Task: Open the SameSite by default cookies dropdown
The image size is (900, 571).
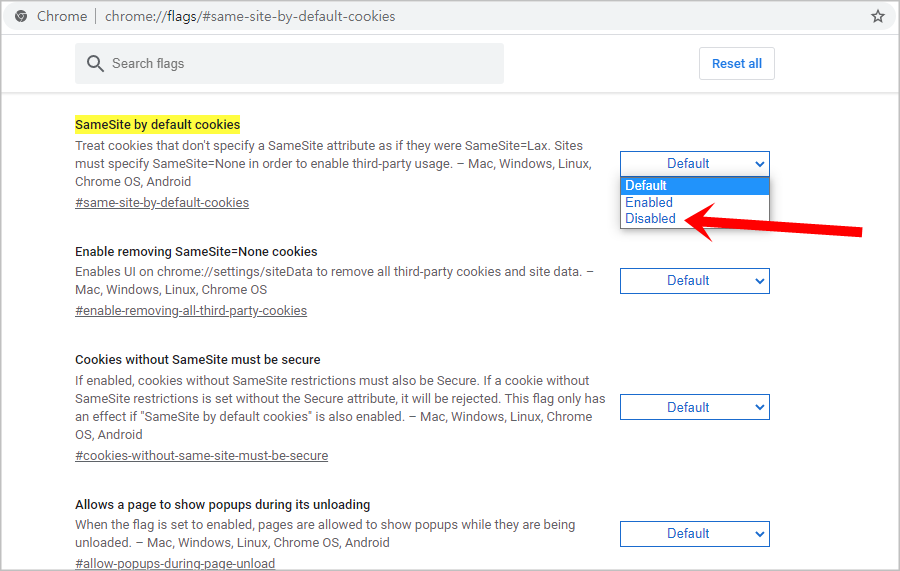Action: tap(695, 164)
